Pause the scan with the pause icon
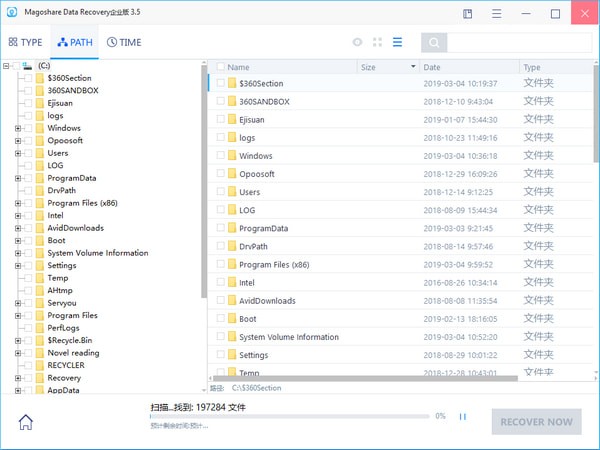 [x=463, y=417]
